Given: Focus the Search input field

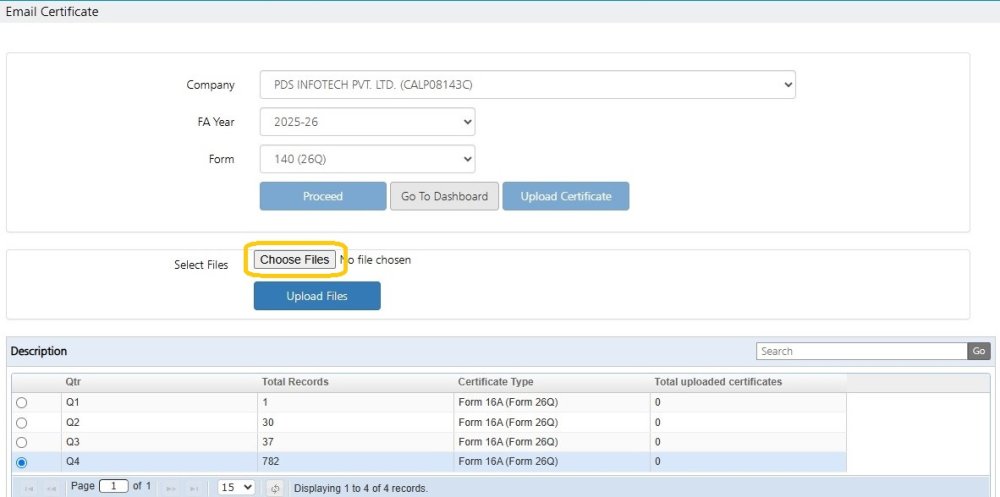Looking at the screenshot, I should click(x=862, y=351).
